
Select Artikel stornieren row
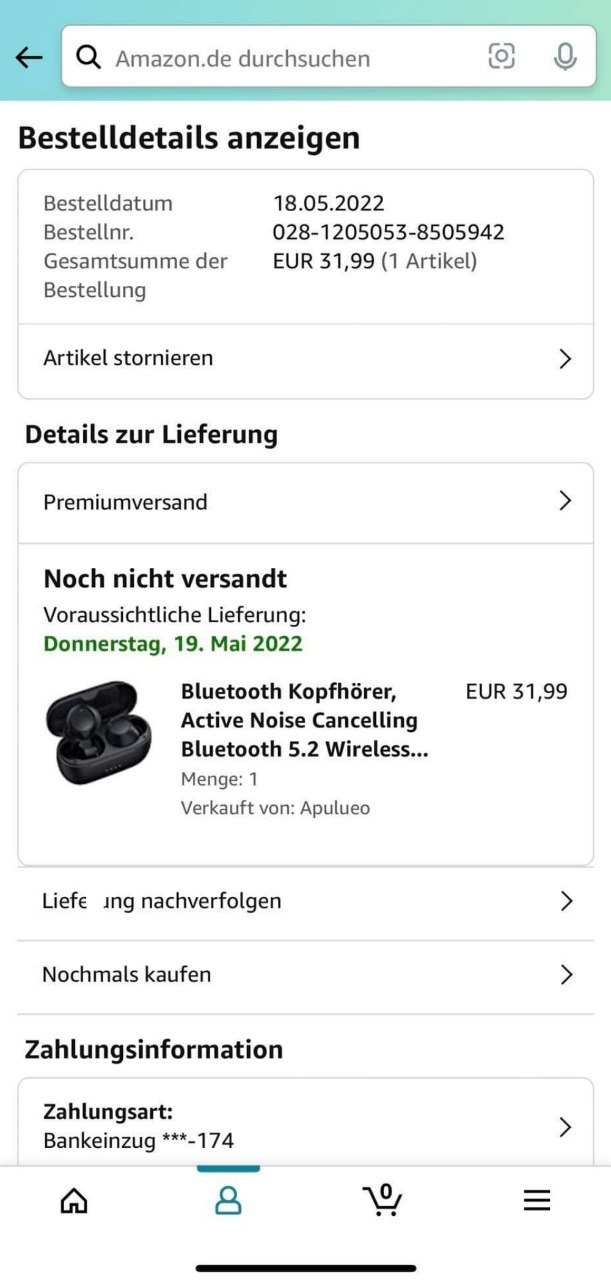point(306,359)
